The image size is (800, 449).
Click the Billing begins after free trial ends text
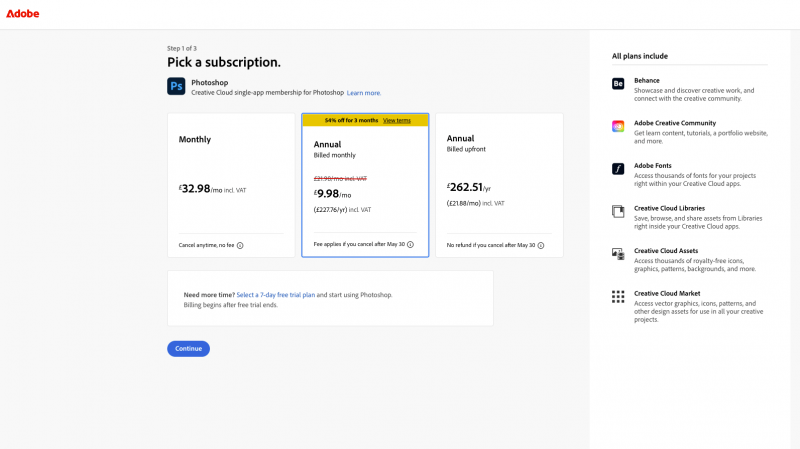coord(231,305)
